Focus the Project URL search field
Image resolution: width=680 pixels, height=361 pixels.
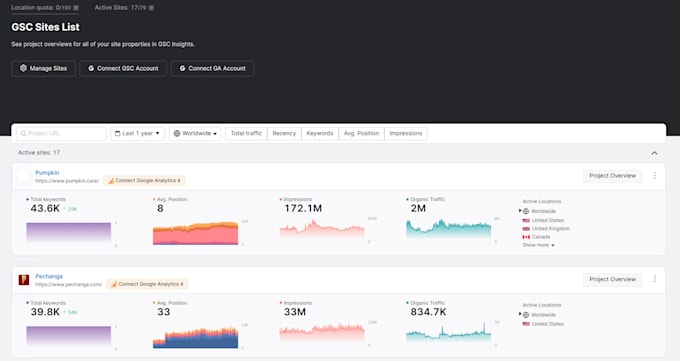point(61,134)
